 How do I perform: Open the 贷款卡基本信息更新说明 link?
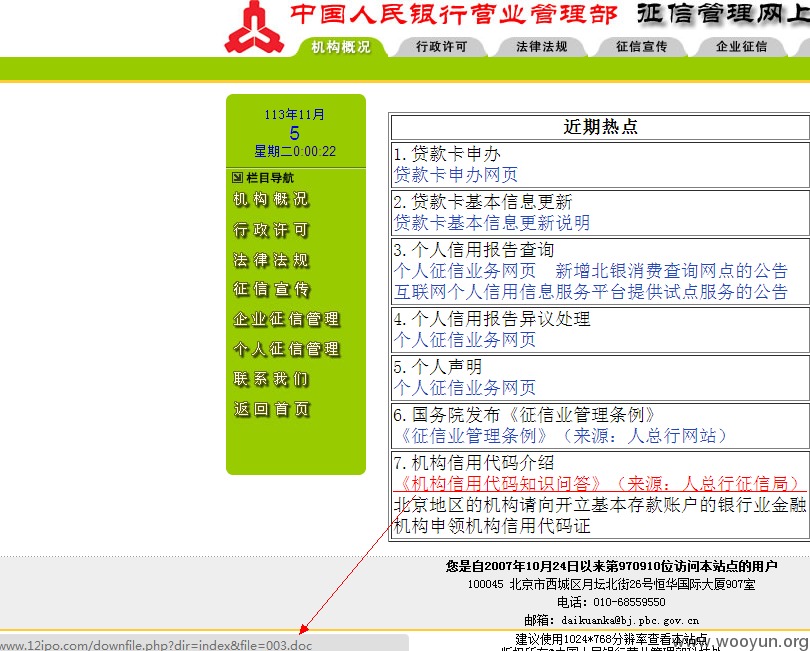pyautogui.click(x=492, y=223)
